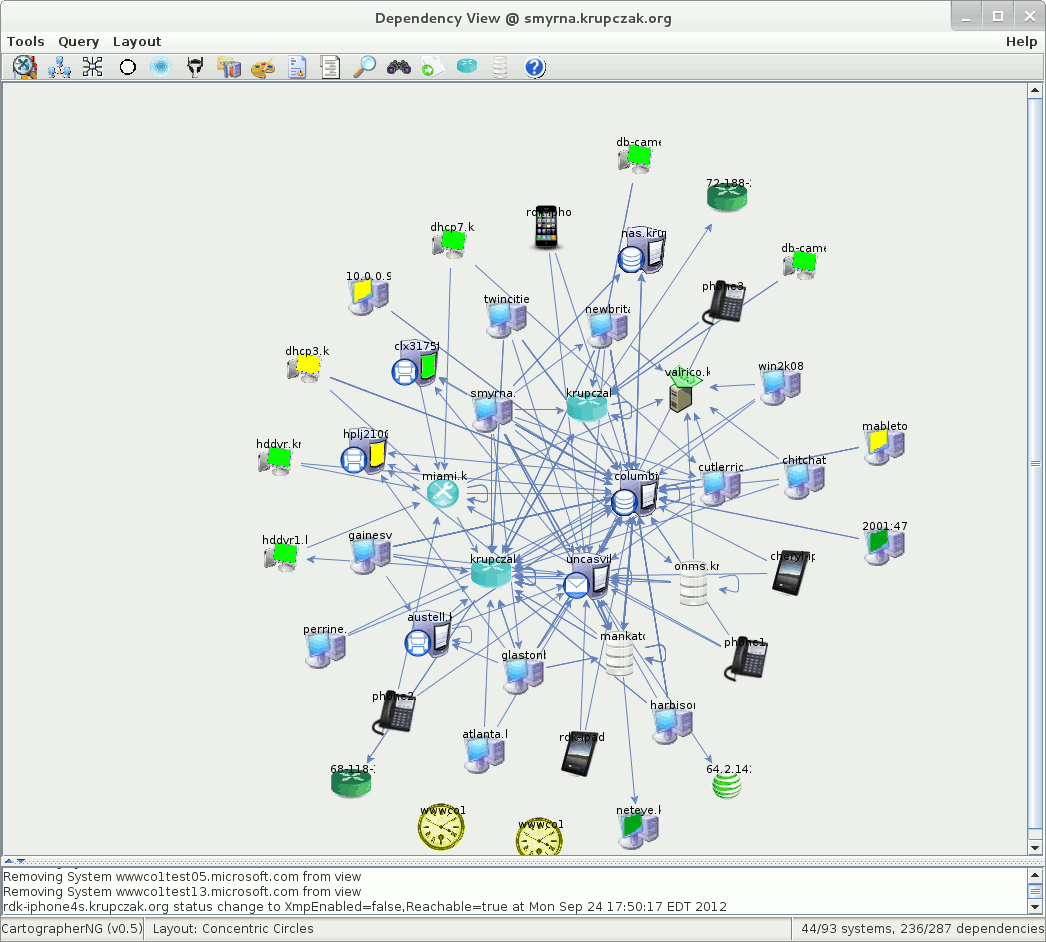Open the color palette toolbar icon

262,67
